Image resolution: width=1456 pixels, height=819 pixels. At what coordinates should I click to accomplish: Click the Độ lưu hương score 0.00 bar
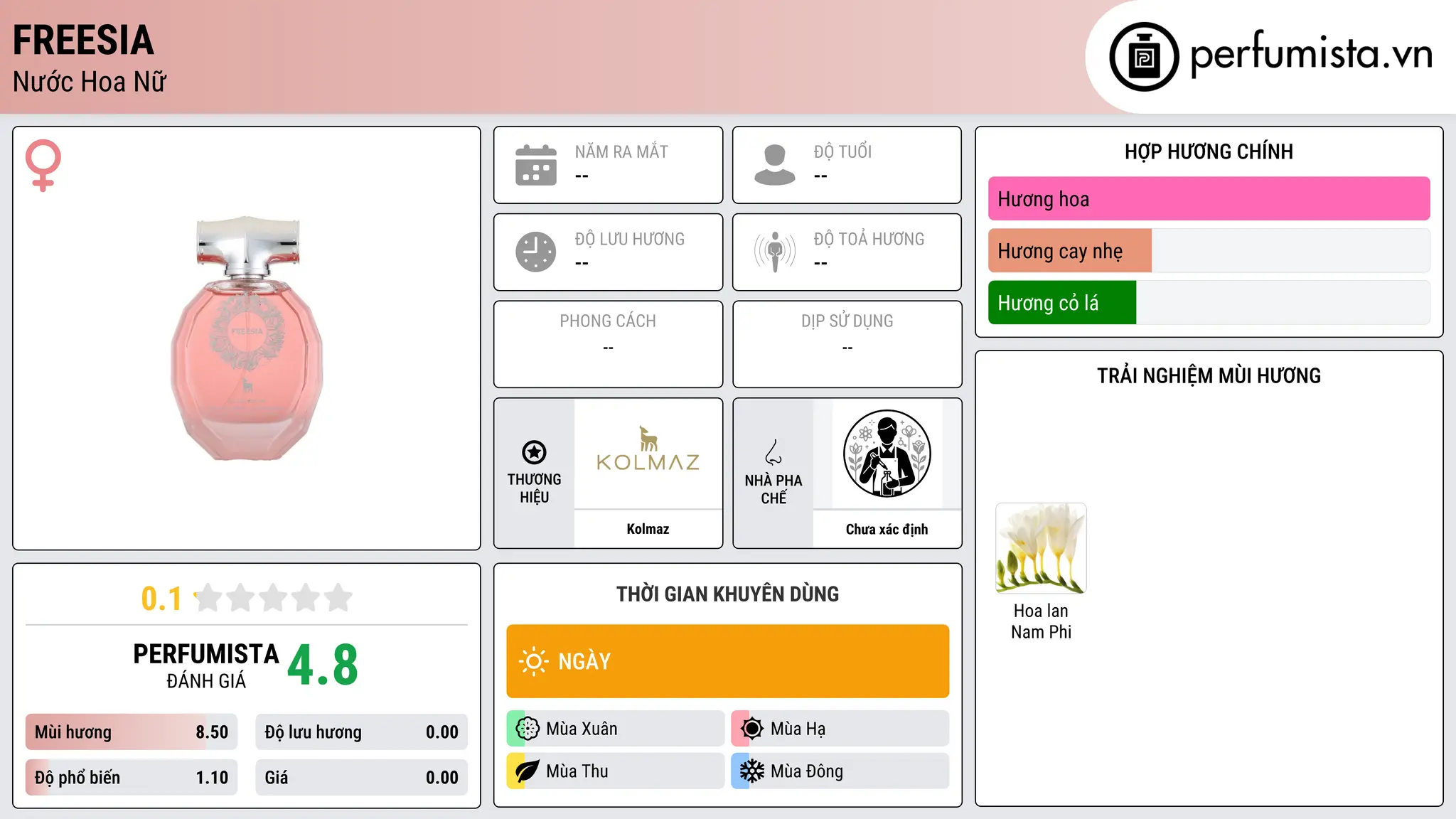(362, 732)
